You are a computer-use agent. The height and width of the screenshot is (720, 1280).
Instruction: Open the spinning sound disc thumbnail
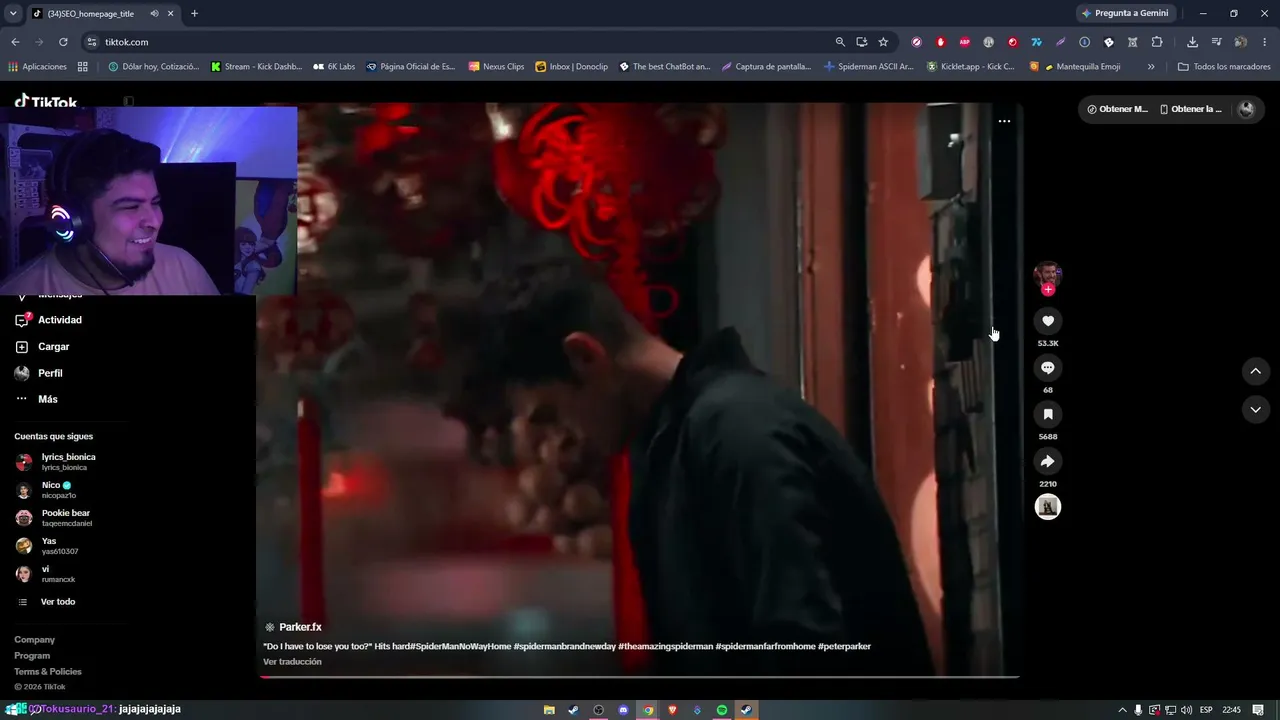click(x=1047, y=507)
